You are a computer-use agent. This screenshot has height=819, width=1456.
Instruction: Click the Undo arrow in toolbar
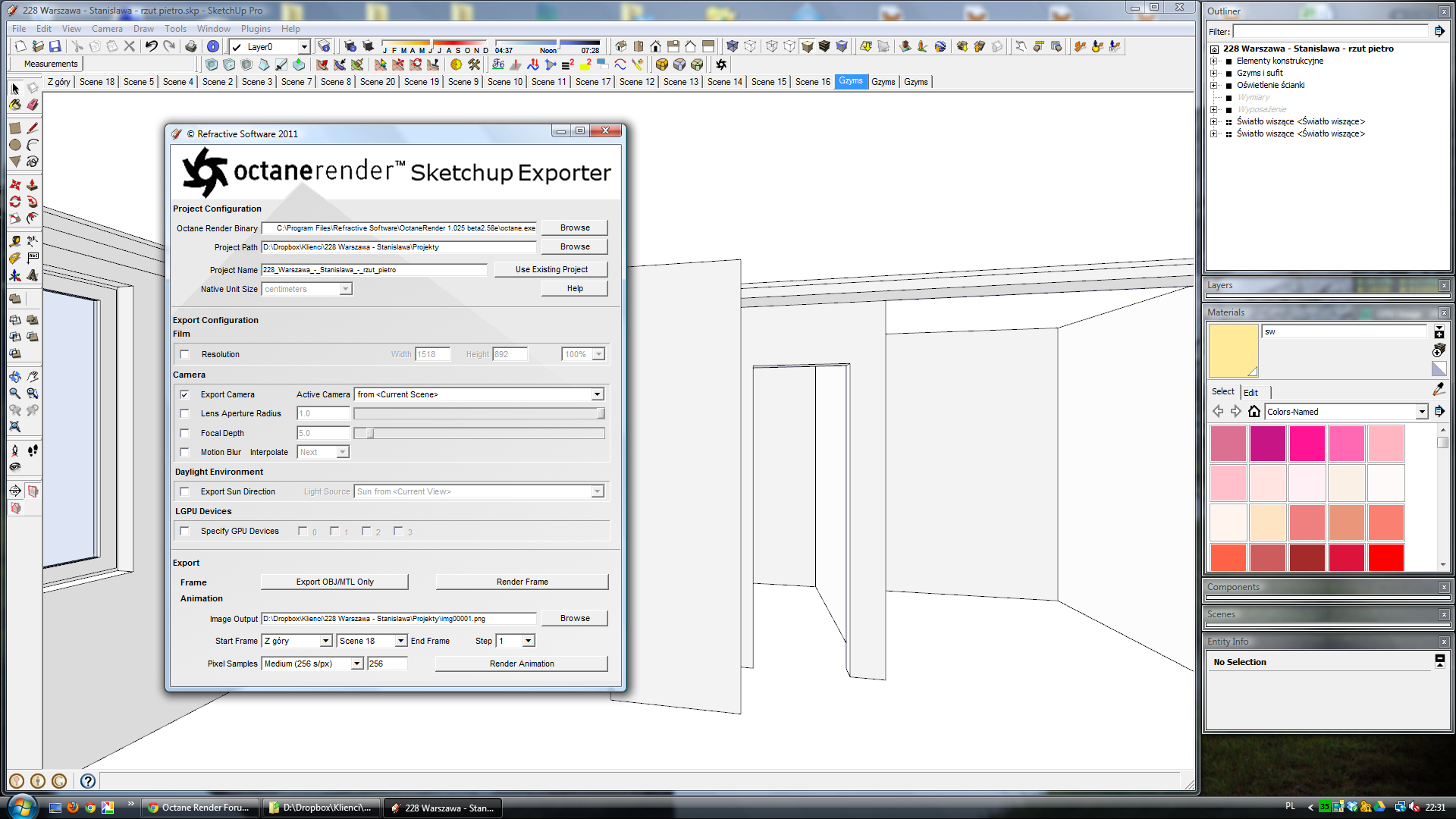coord(152,46)
